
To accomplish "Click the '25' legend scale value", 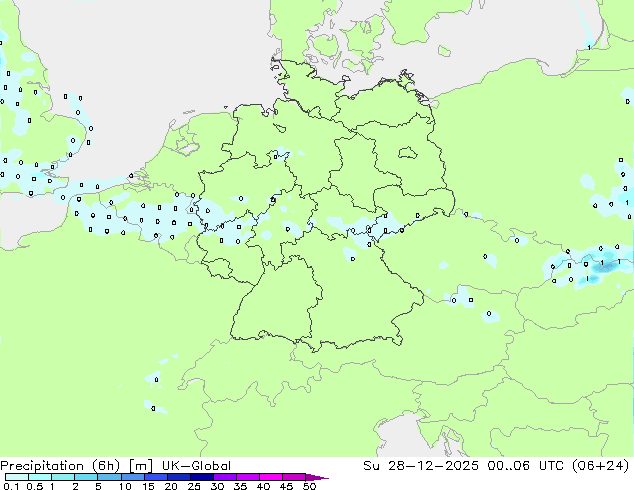I will coord(194,486).
